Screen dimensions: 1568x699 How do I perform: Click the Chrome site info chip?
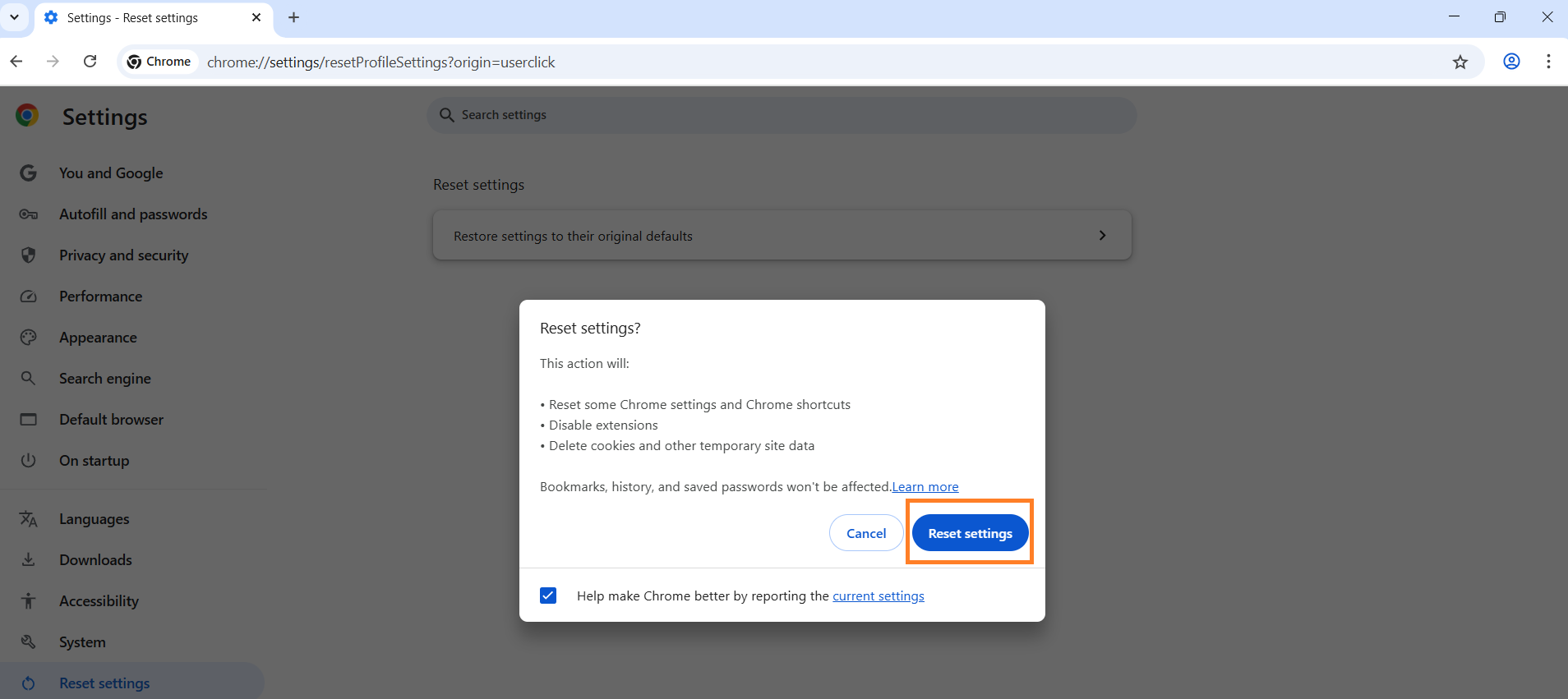click(159, 62)
